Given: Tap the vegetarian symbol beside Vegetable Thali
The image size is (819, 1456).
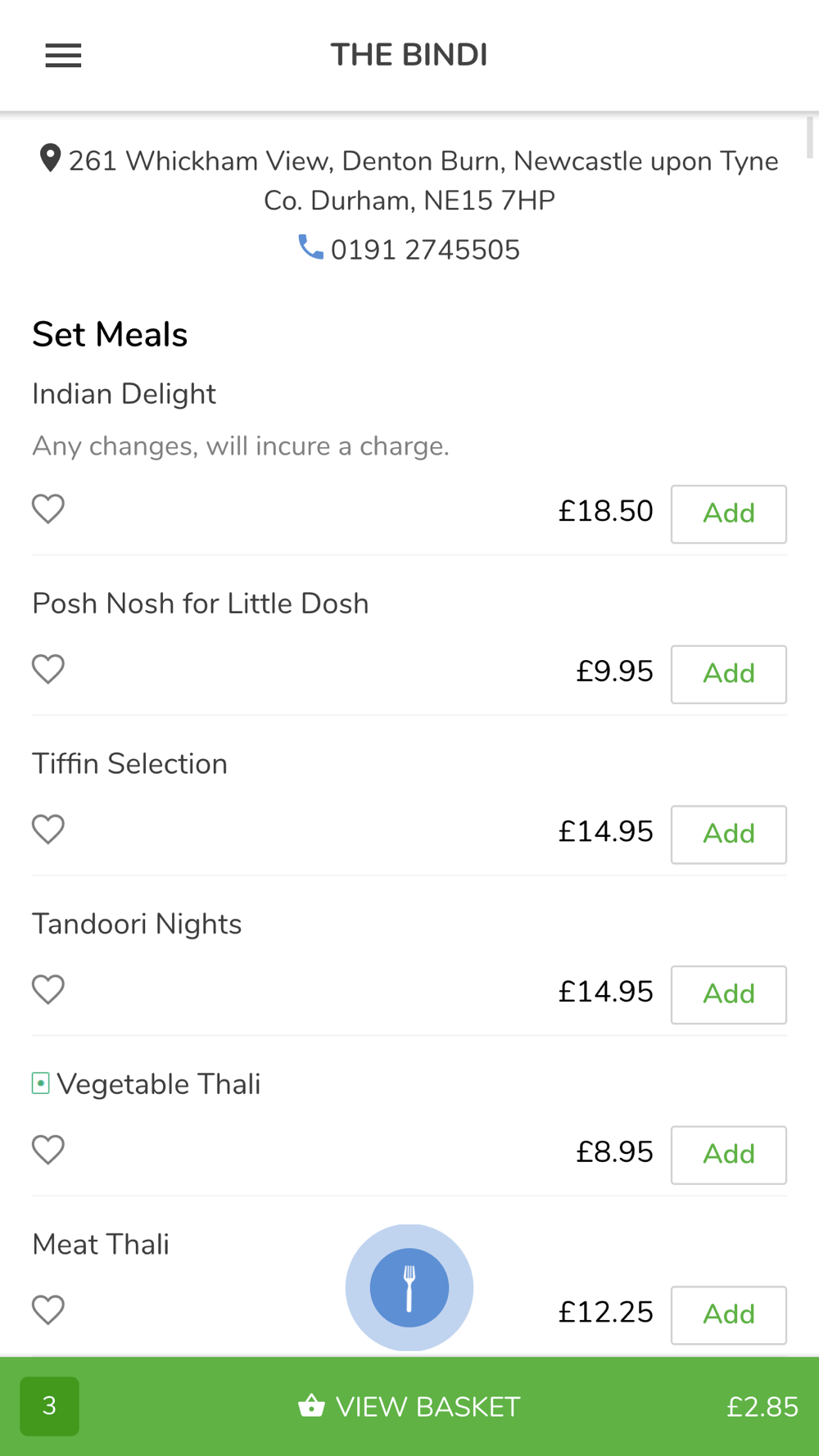Looking at the screenshot, I should (x=41, y=1083).
